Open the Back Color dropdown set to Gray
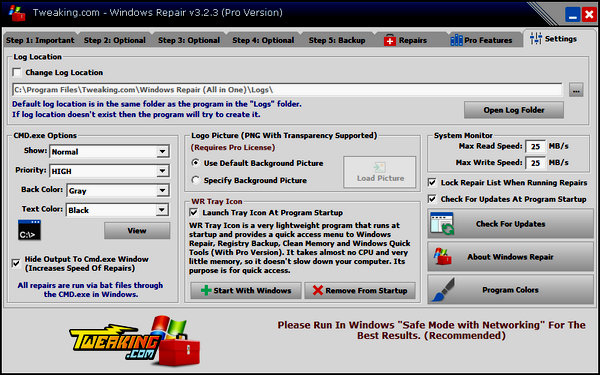The width and height of the screenshot is (600, 375). pyautogui.click(x=117, y=191)
